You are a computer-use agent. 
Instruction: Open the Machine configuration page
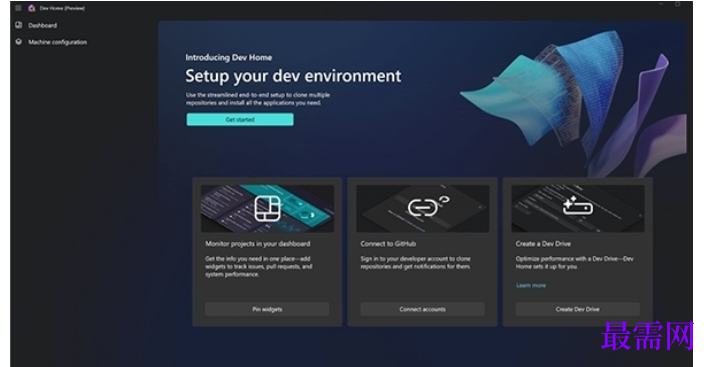(57, 42)
